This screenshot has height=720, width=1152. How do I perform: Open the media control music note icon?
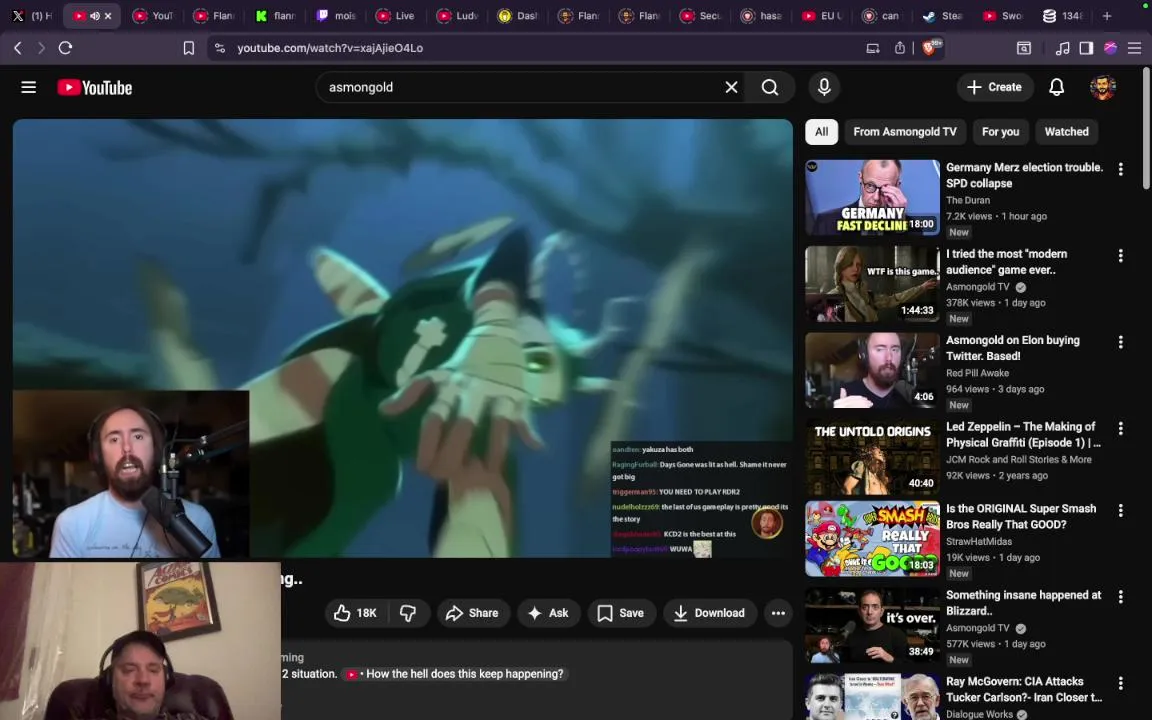point(1062,48)
